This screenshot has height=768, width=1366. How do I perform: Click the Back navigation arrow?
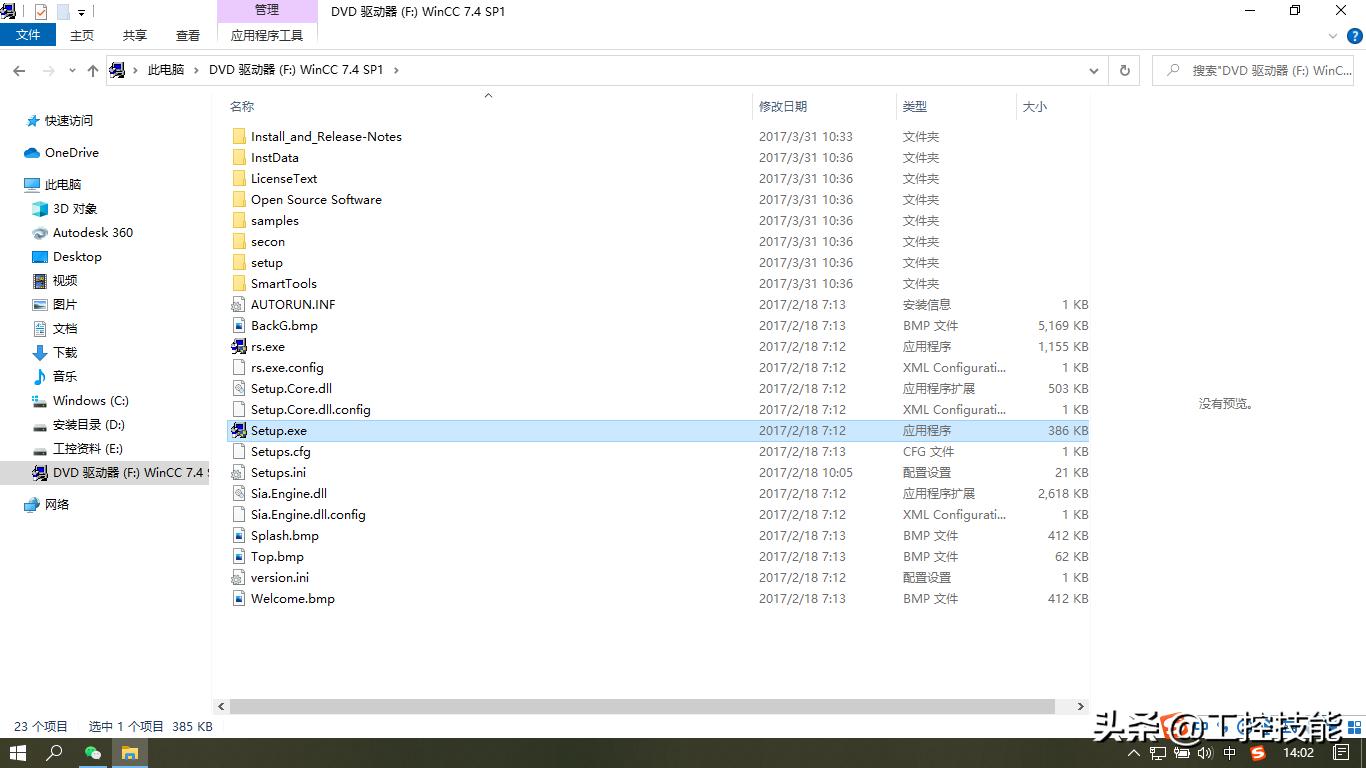click(x=18, y=70)
